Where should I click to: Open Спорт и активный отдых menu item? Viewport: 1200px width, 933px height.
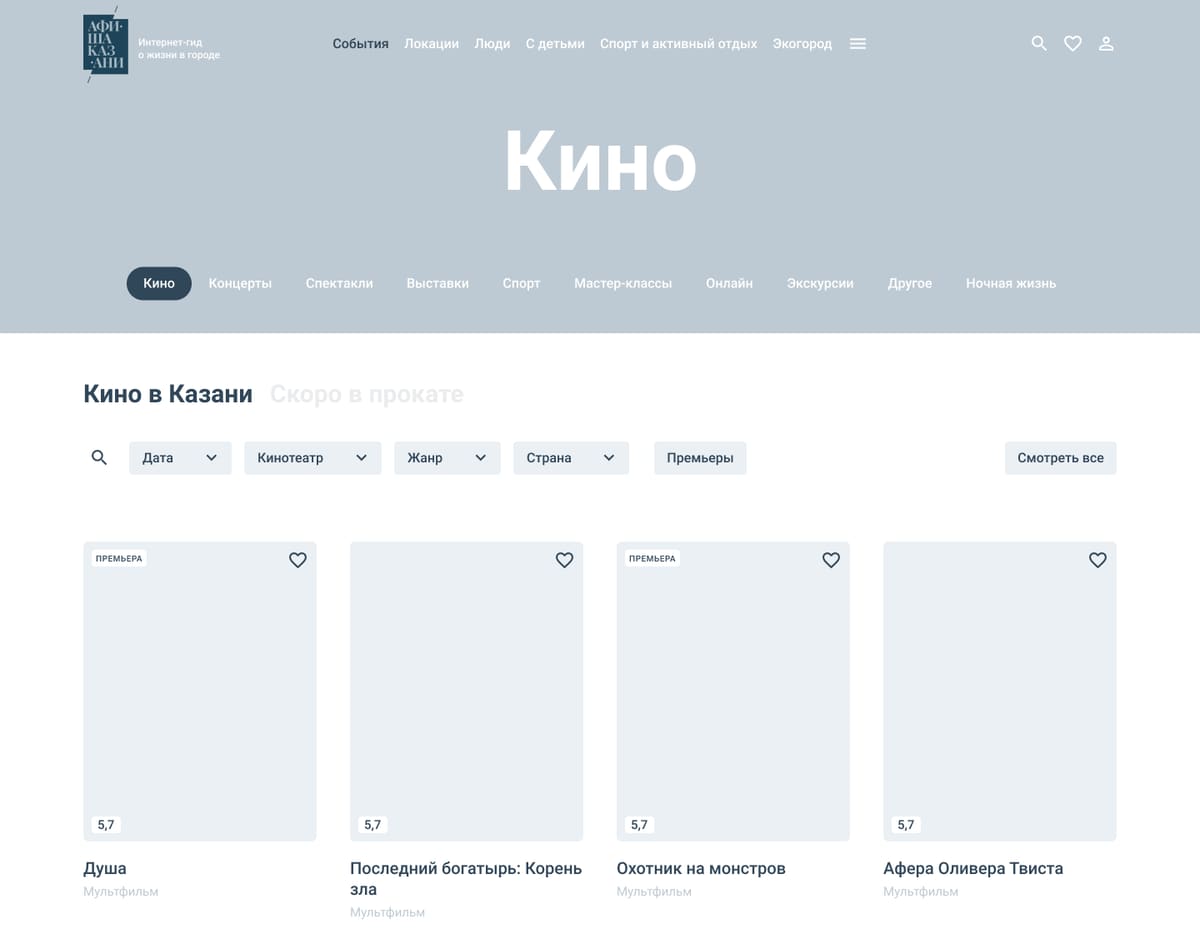[x=678, y=44]
